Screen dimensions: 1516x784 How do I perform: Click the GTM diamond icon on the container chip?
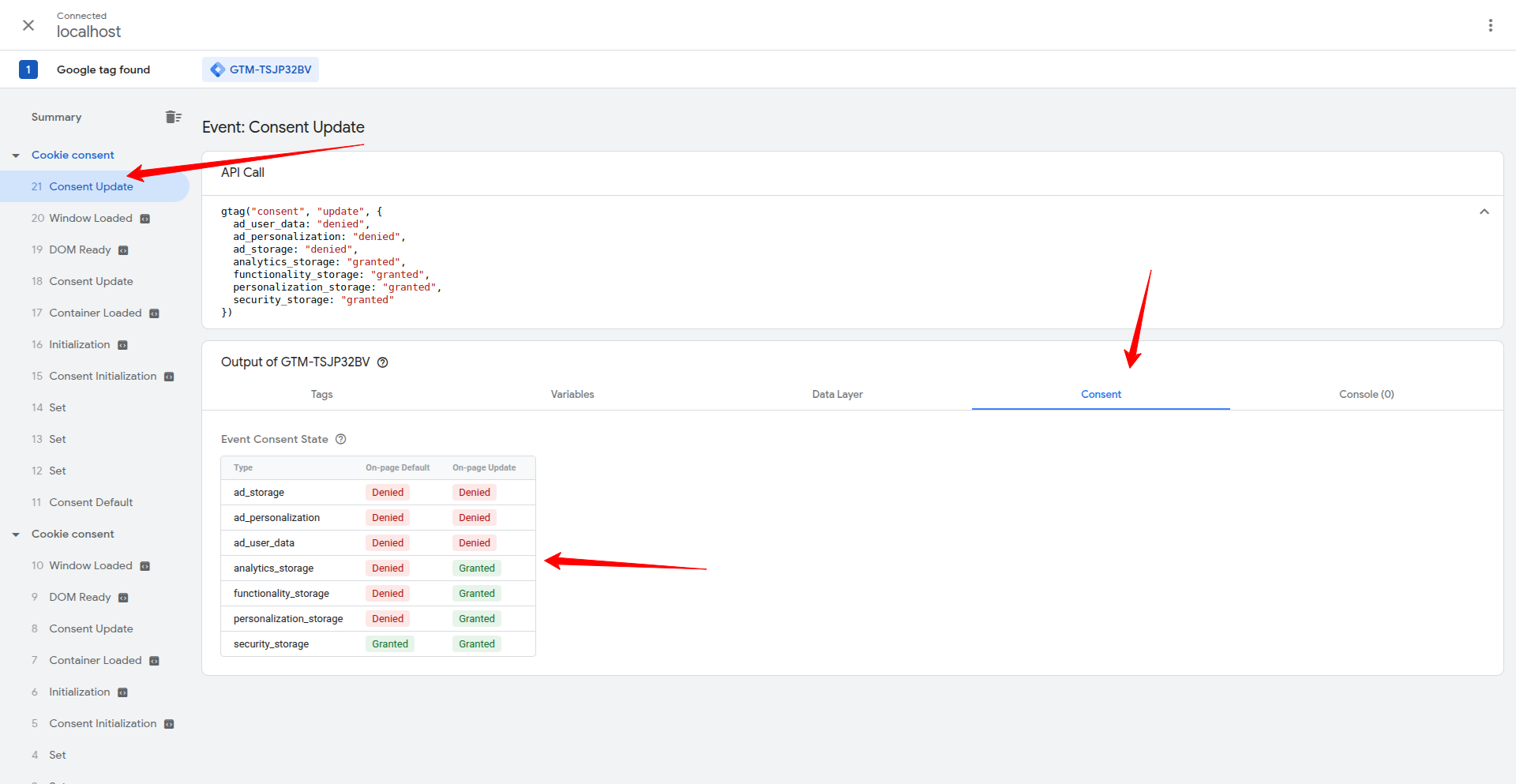217,69
